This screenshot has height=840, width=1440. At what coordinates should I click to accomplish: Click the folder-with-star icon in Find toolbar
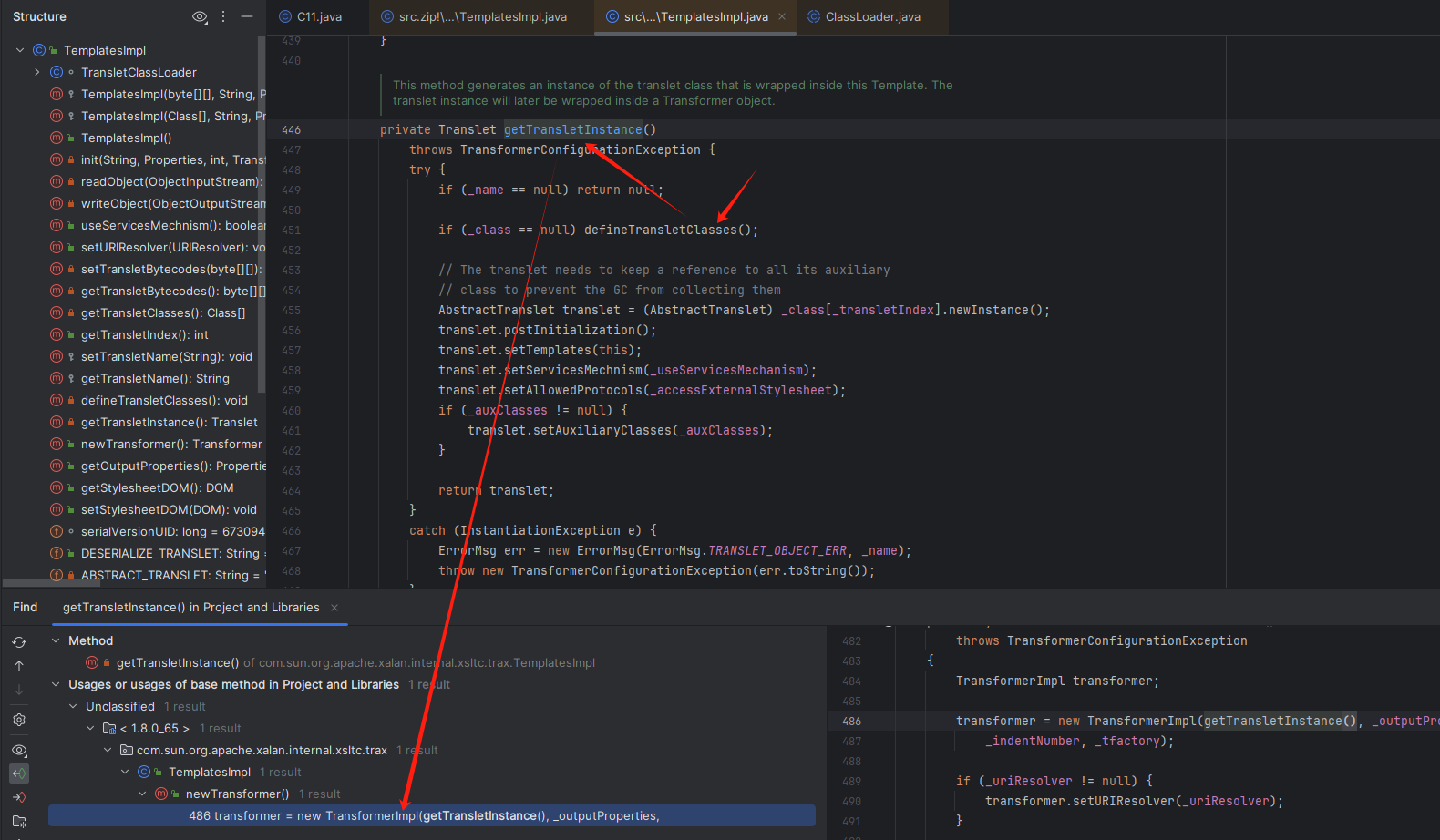coord(19,821)
